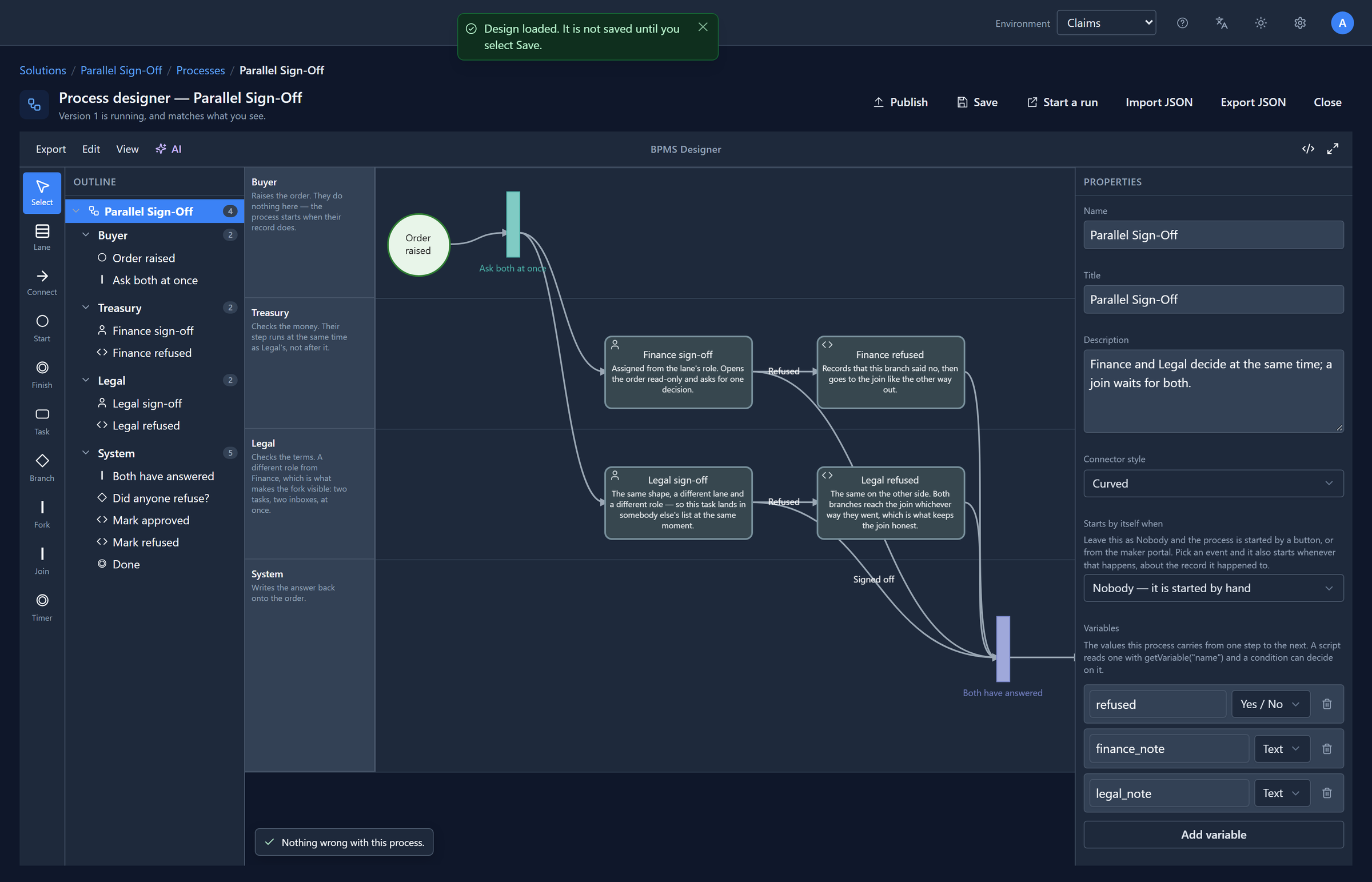Click the Publish button
1372x882 pixels.
pyautogui.click(x=900, y=102)
